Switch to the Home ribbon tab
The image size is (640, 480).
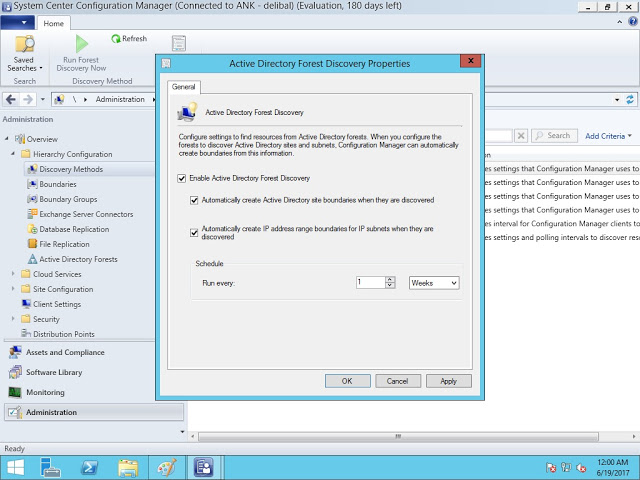(x=54, y=23)
